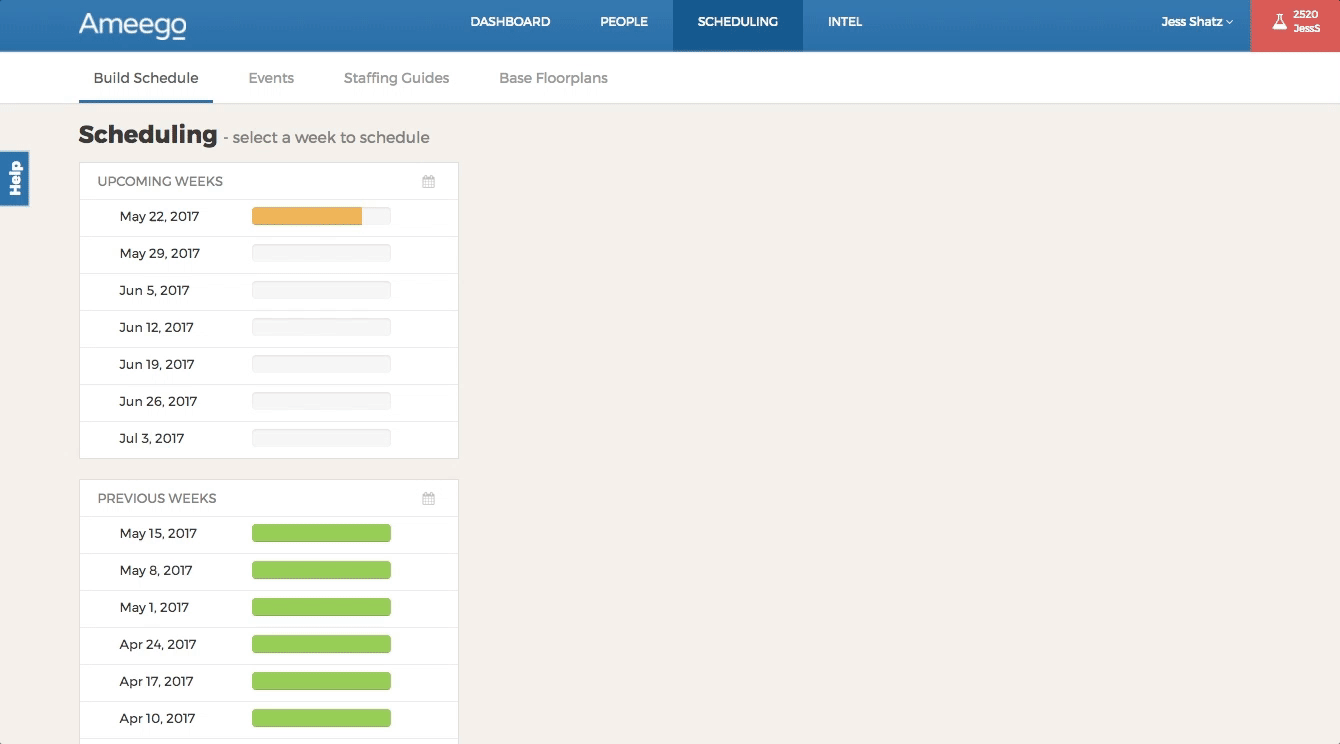Click the green progress bar for Apr 10
1340x744 pixels.
pyautogui.click(x=321, y=718)
